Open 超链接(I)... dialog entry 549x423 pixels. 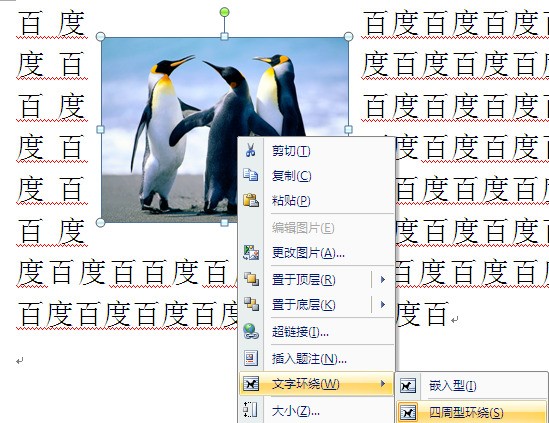[317, 331]
